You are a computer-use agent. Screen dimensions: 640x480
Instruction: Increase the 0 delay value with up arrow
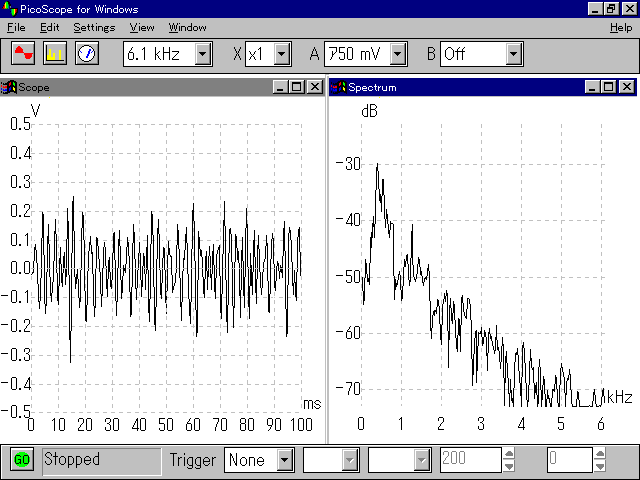[600, 454]
